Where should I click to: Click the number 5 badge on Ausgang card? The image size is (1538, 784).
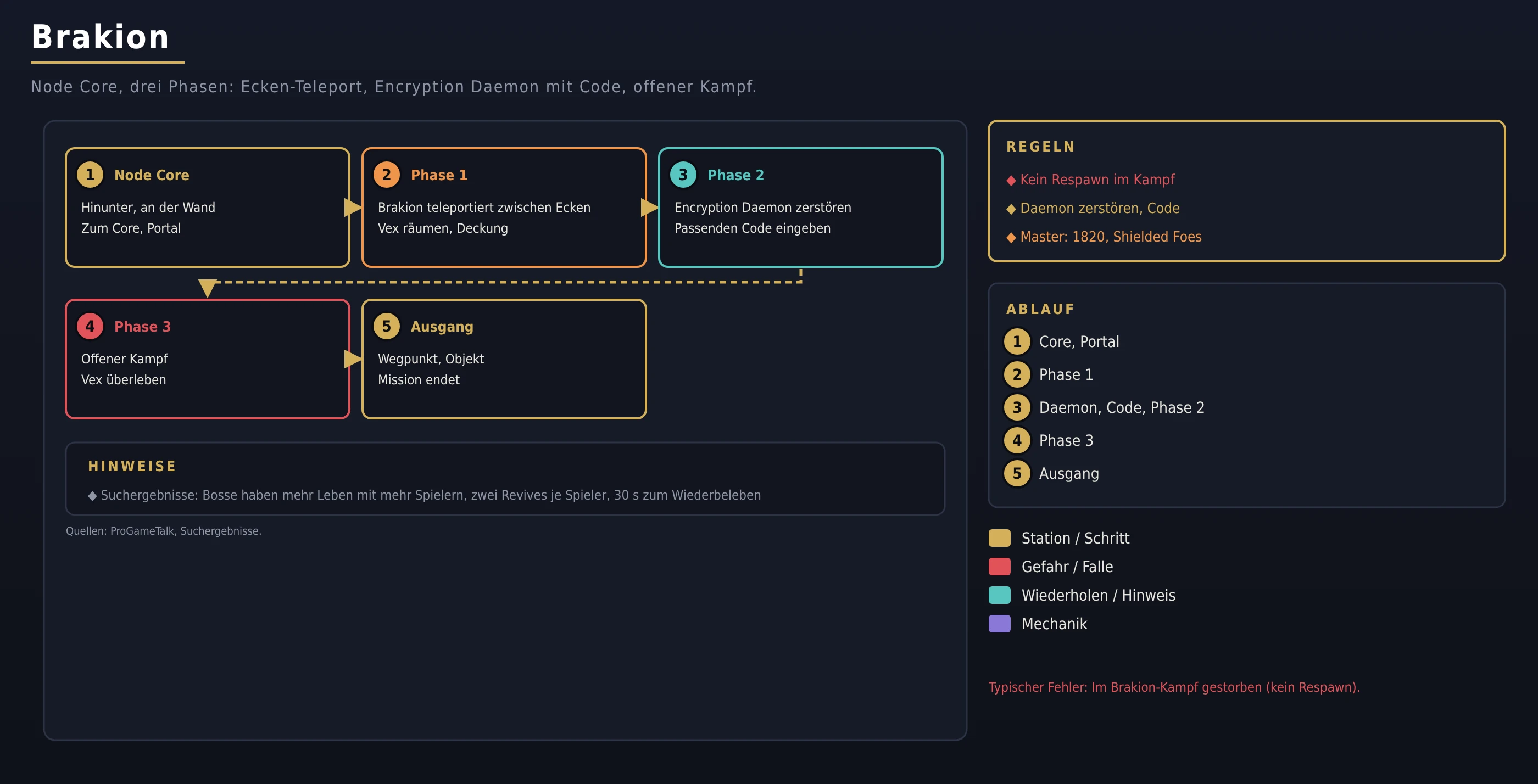pos(386,326)
